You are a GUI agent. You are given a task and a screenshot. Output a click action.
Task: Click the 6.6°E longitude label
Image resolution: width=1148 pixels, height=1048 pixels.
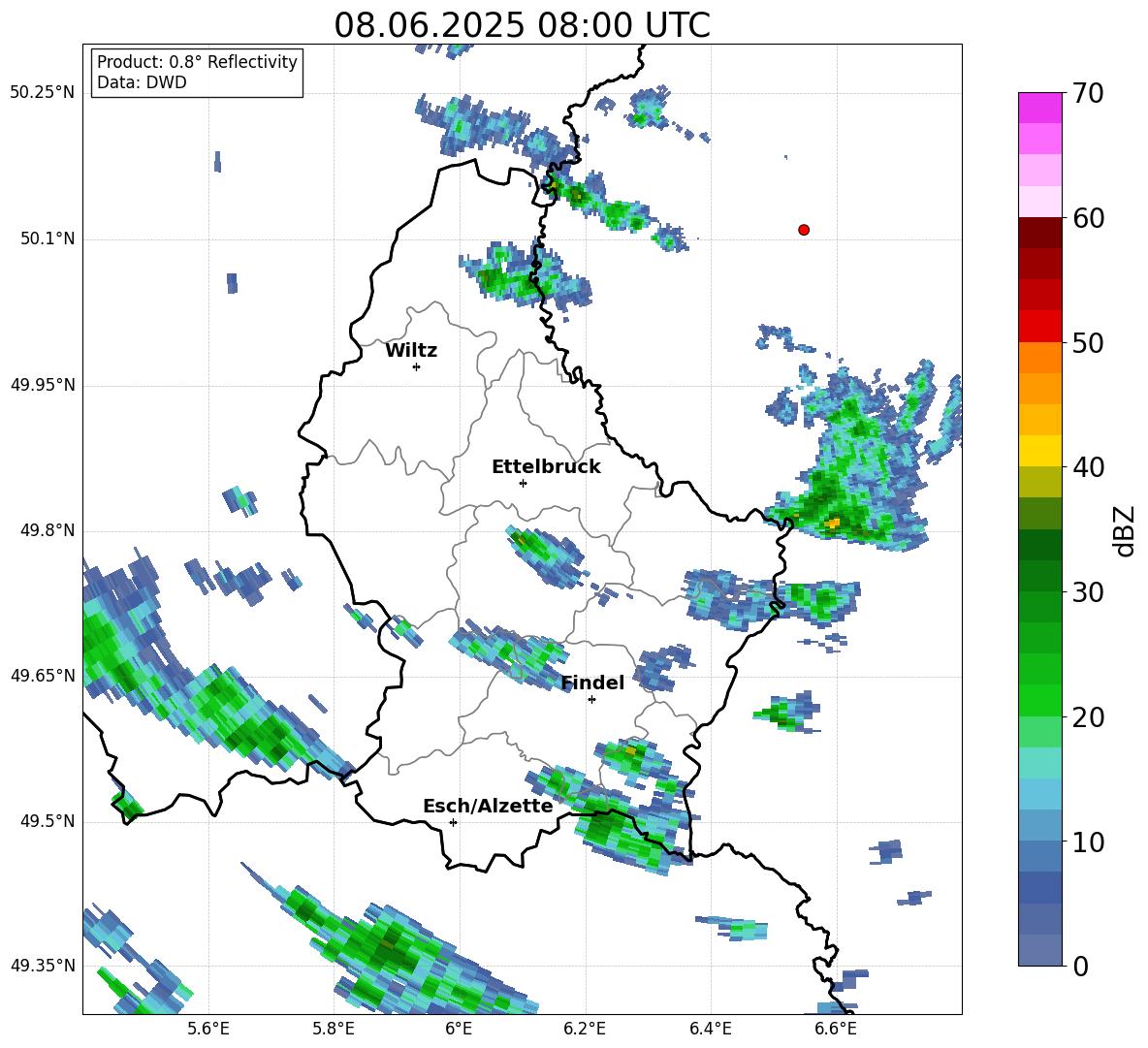pyautogui.click(x=836, y=1029)
